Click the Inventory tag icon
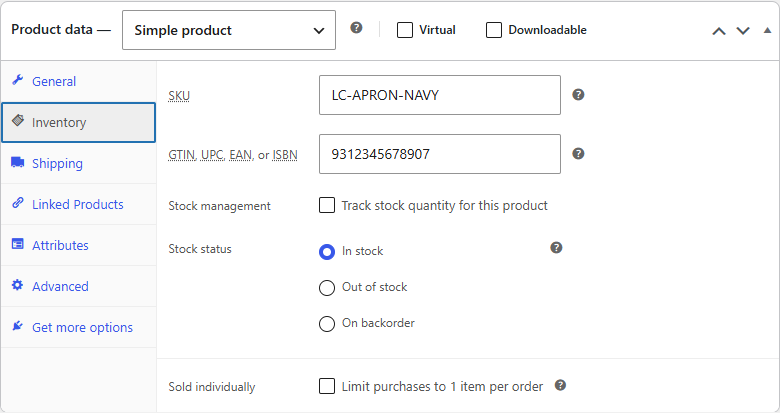 point(18,120)
